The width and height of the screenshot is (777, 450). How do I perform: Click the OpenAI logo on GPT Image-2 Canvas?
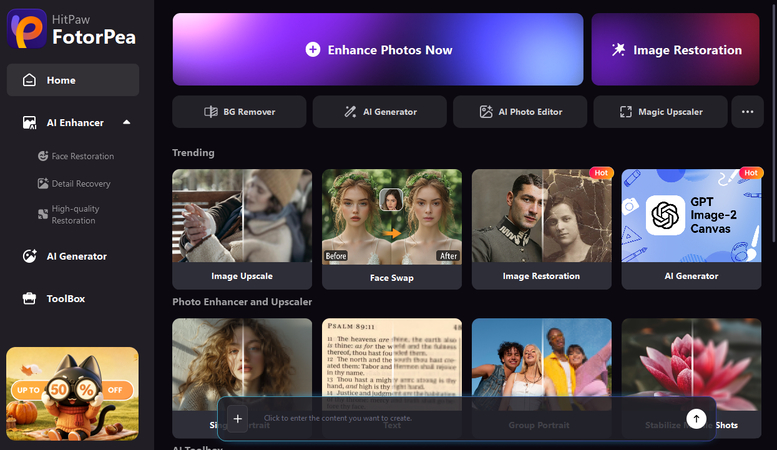[x=665, y=215]
